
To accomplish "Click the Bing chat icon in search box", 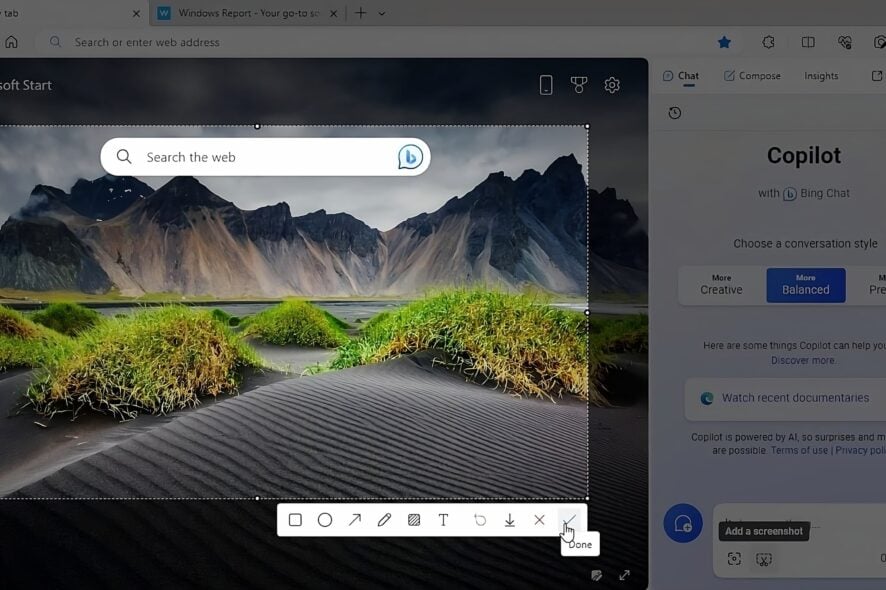I will click(x=410, y=157).
